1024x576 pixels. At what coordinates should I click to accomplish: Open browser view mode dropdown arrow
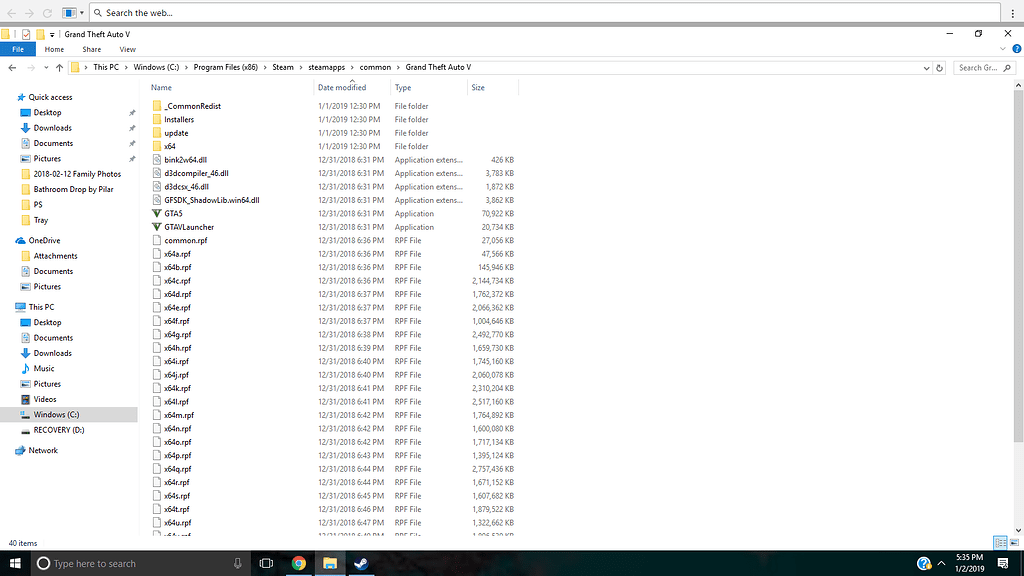[82, 12]
